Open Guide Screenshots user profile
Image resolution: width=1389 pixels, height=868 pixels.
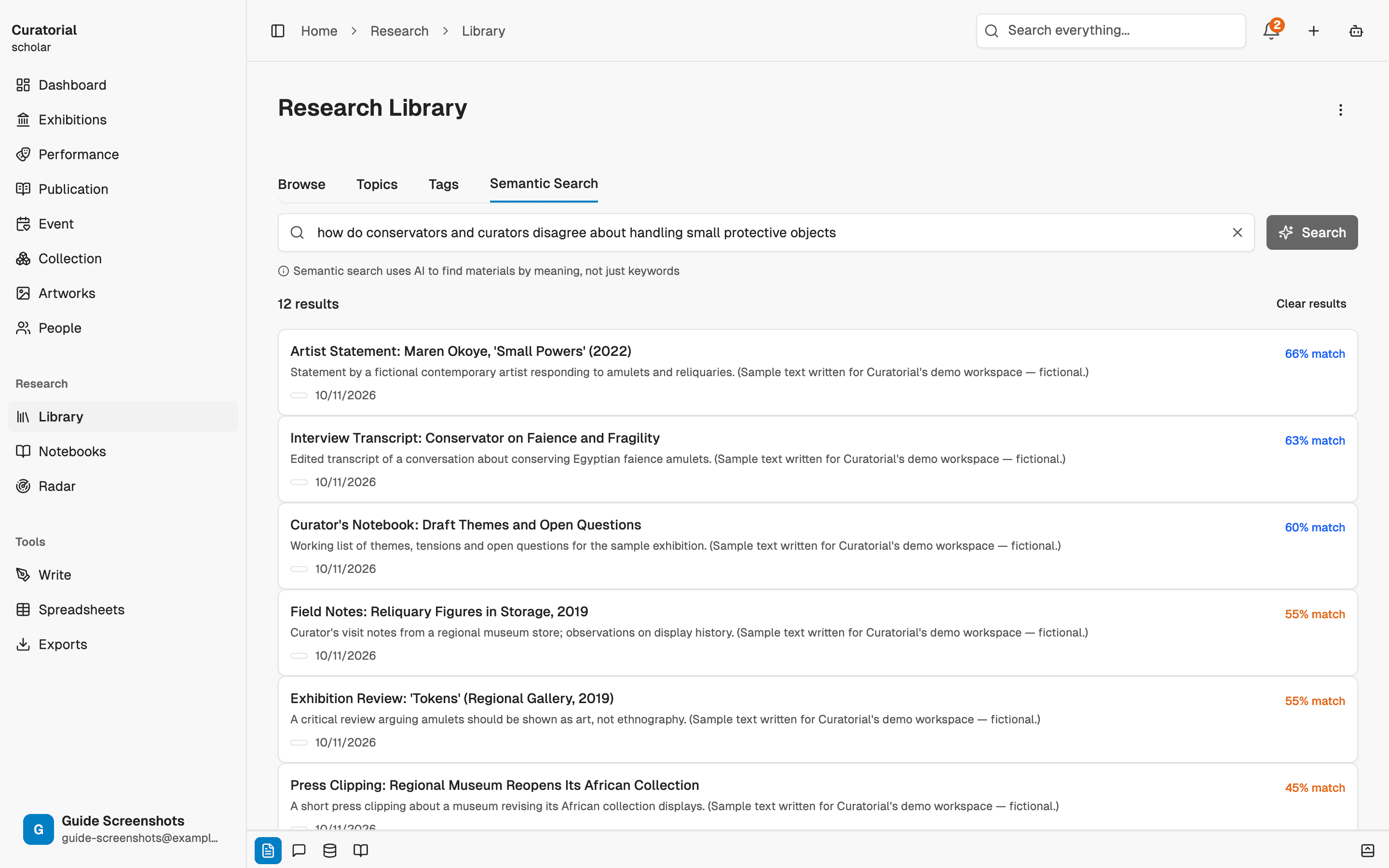coord(123,829)
